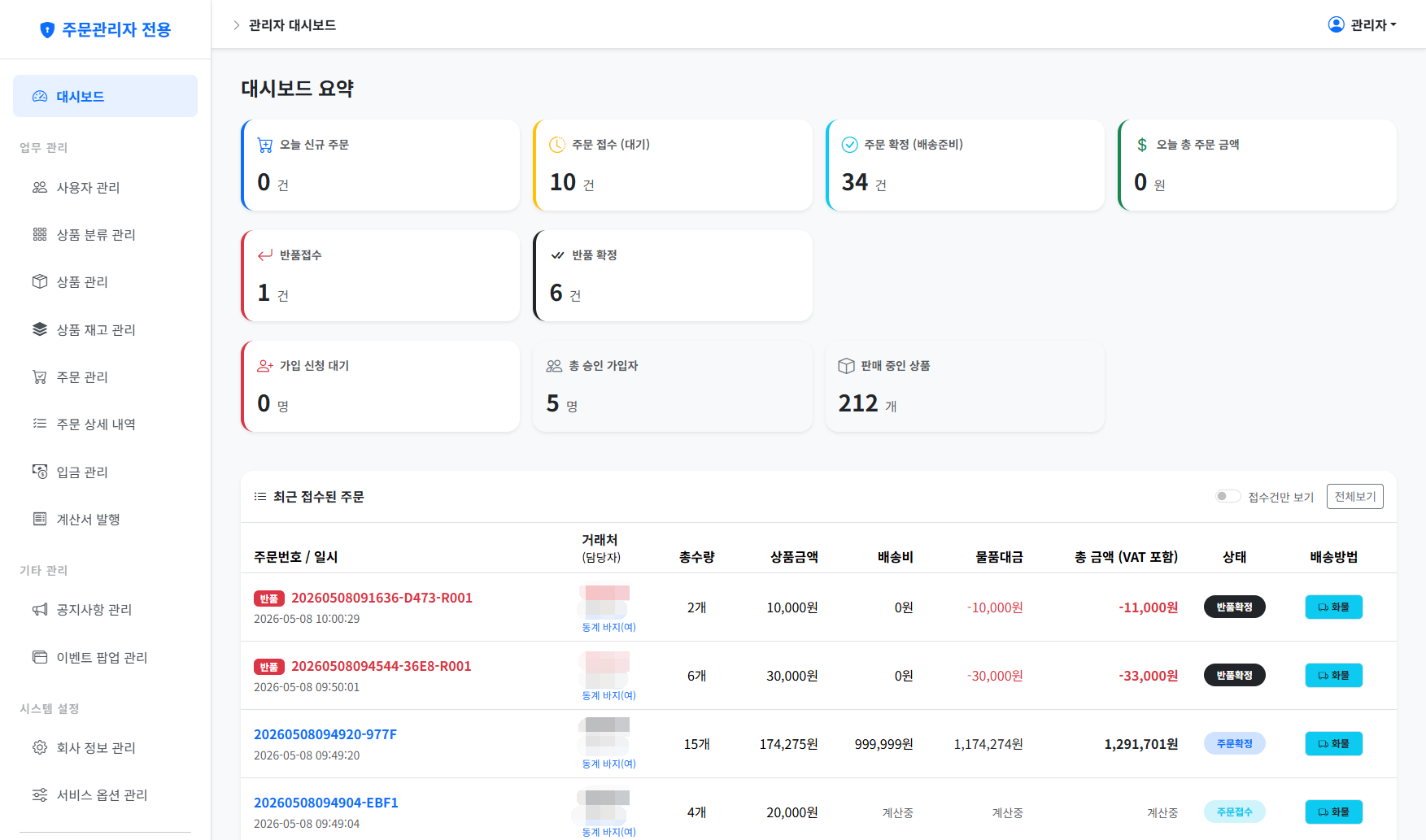Click the 계산서 발행 document icon
The image size is (1426, 840).
coord(40,519)
